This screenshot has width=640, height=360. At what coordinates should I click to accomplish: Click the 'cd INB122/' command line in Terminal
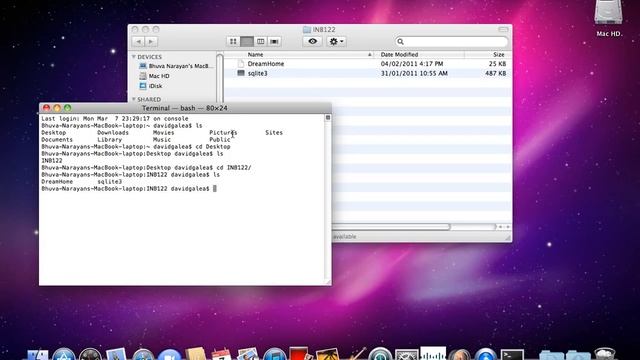[x=146, y=168]
